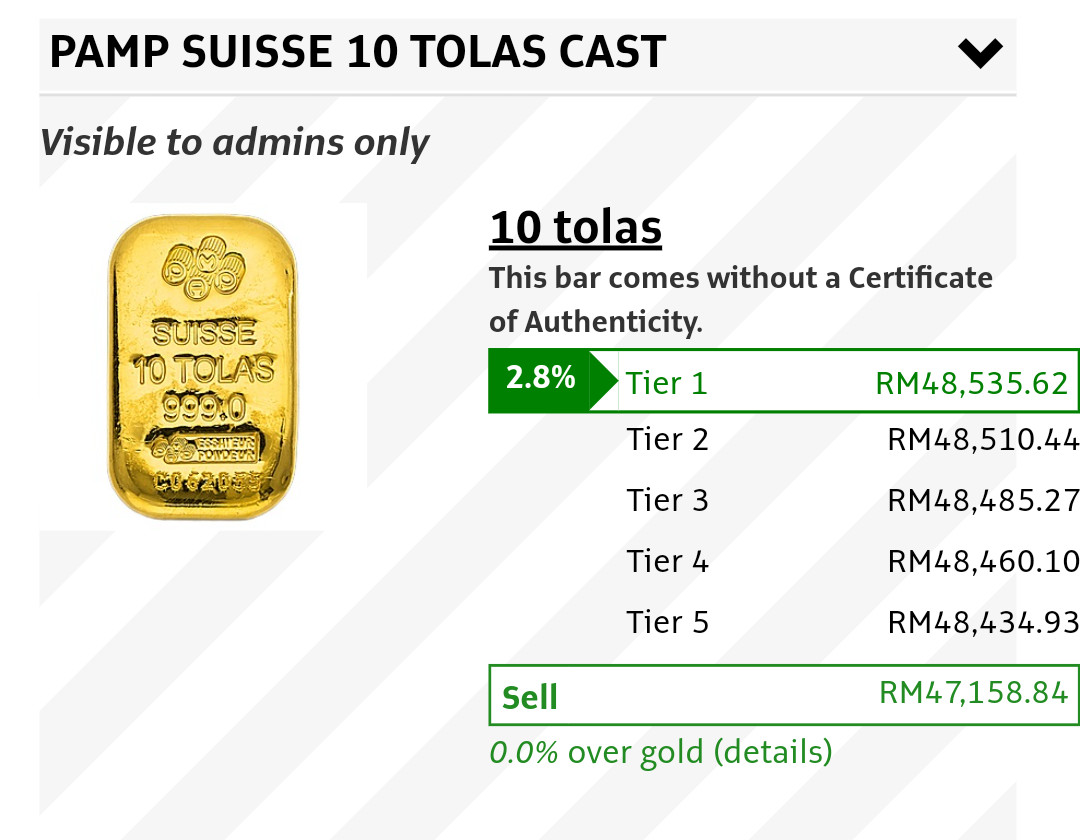Viewport: 1080px width, 840px height.
Task: Open the gold bar product image
Action: click(203, 366)
